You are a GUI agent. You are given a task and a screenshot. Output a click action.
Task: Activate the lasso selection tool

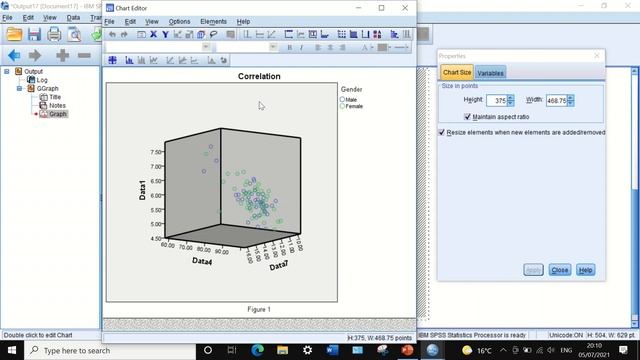tap(213, 35)
